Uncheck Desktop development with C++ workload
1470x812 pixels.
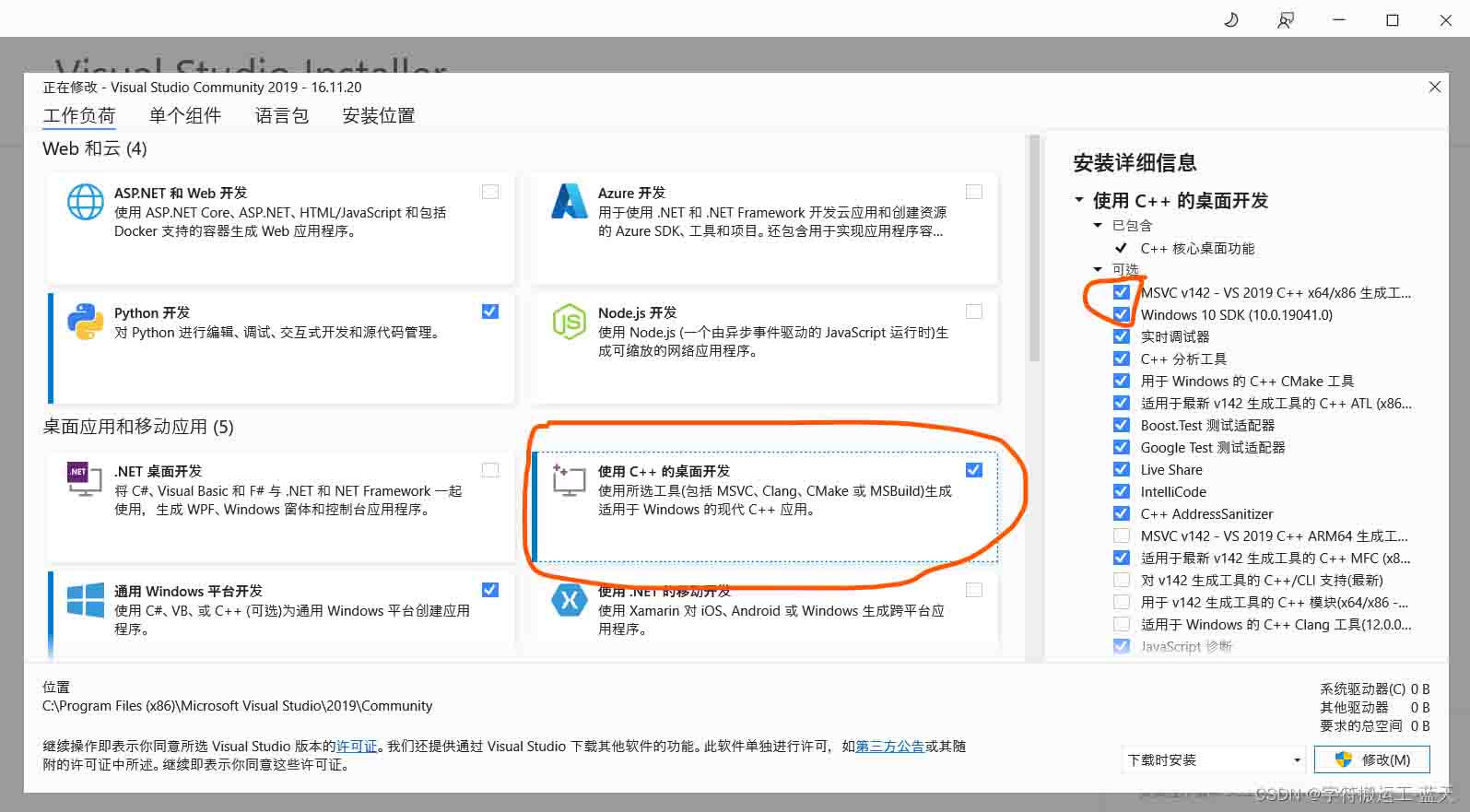point(974,470)
